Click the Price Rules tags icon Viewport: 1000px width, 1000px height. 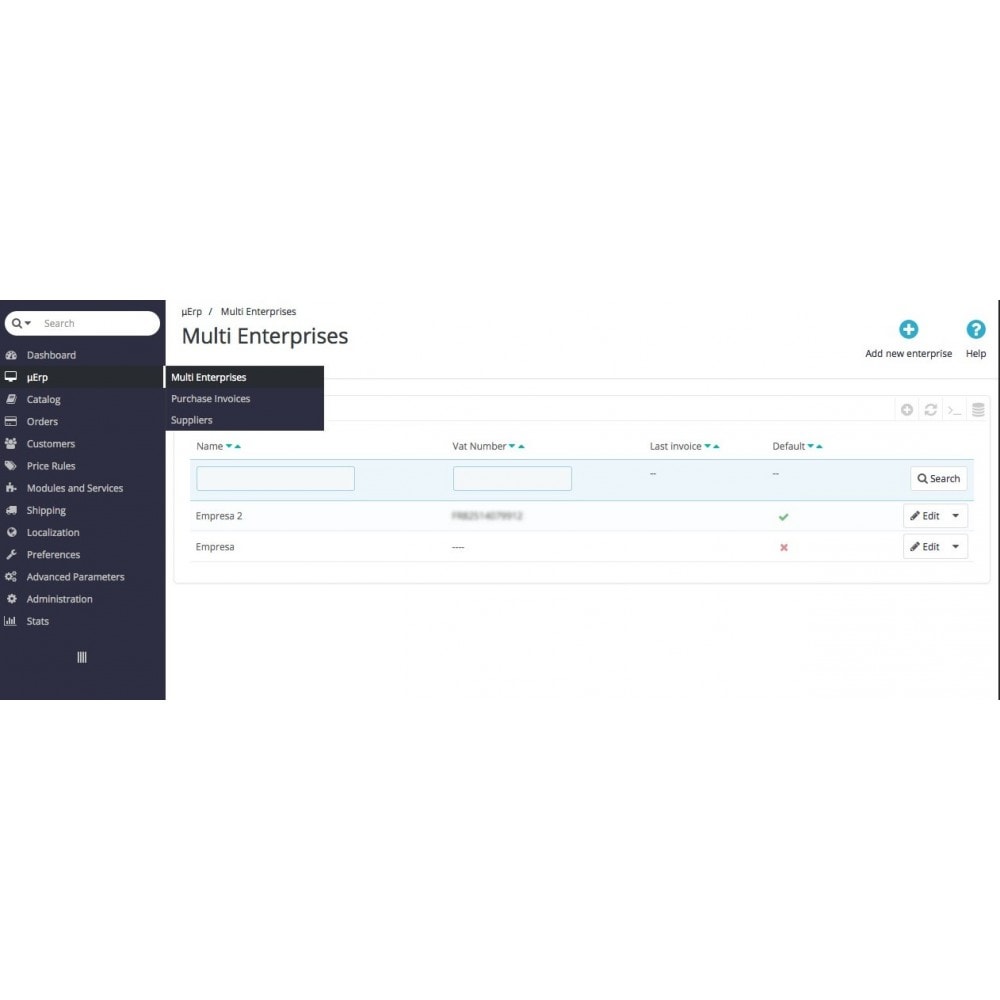[x=11, y=466]
